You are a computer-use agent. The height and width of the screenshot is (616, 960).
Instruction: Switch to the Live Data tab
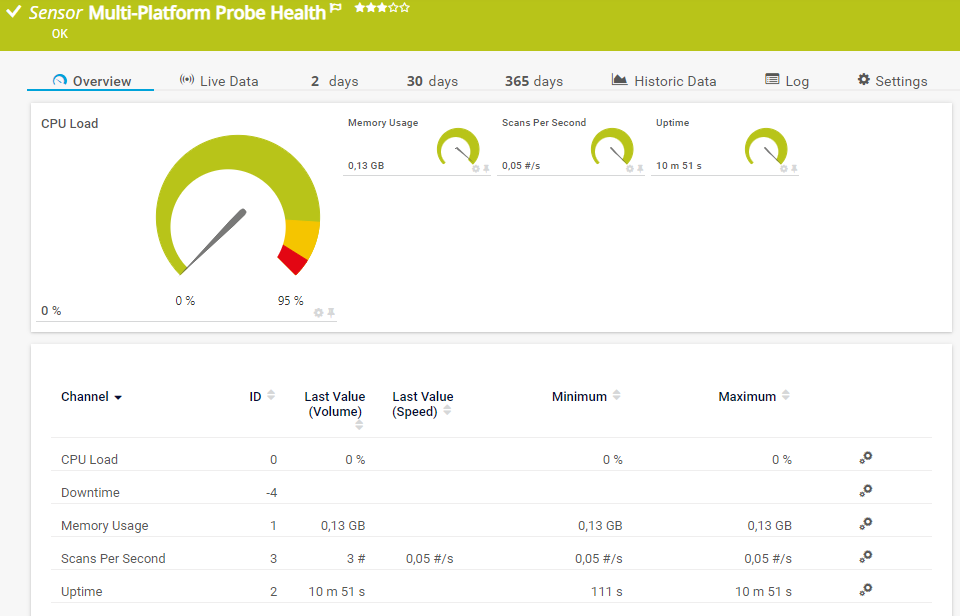coord(219,81)
